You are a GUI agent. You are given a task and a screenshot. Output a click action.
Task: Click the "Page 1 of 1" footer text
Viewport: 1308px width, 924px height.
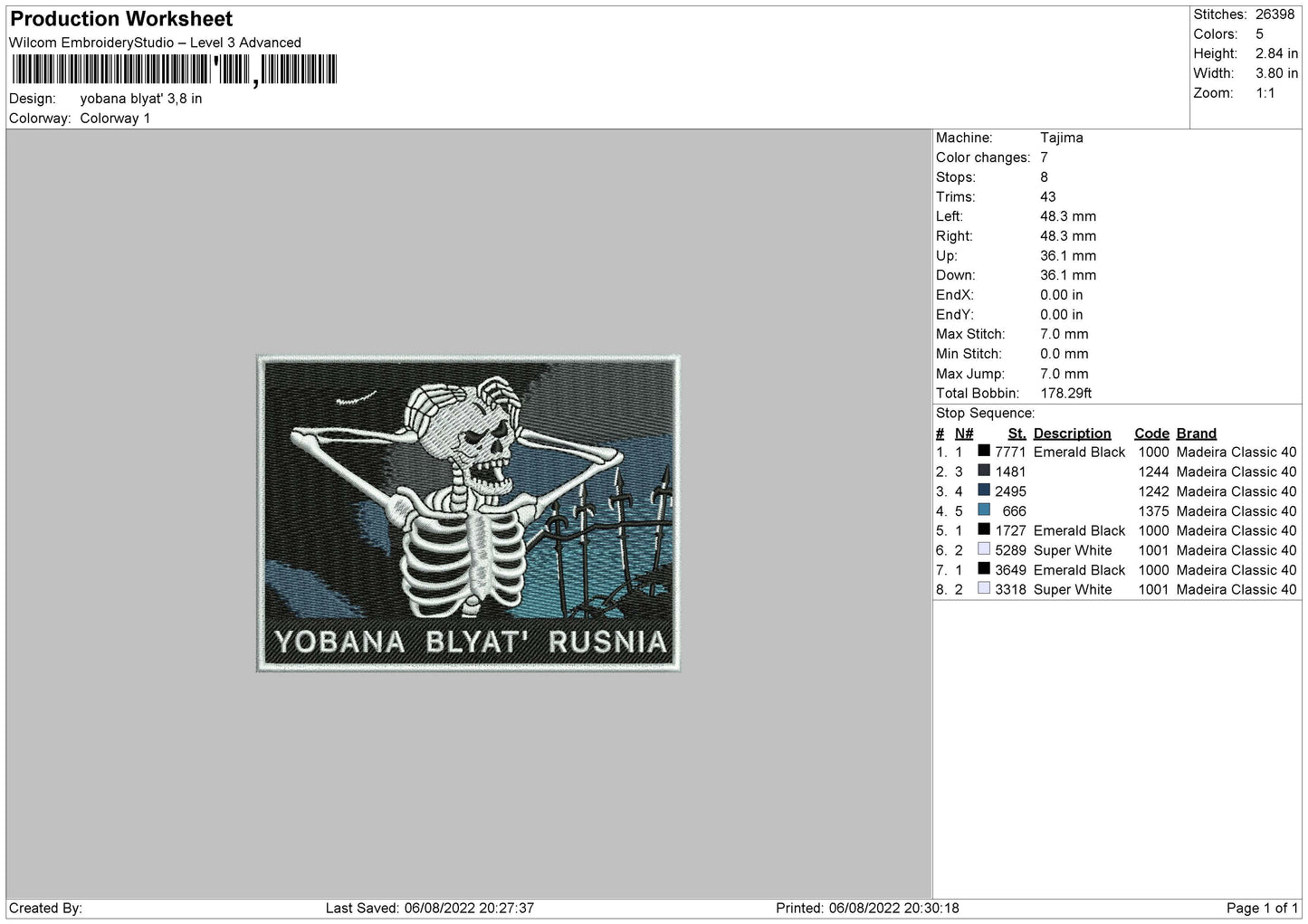(x=1262, y=909)
